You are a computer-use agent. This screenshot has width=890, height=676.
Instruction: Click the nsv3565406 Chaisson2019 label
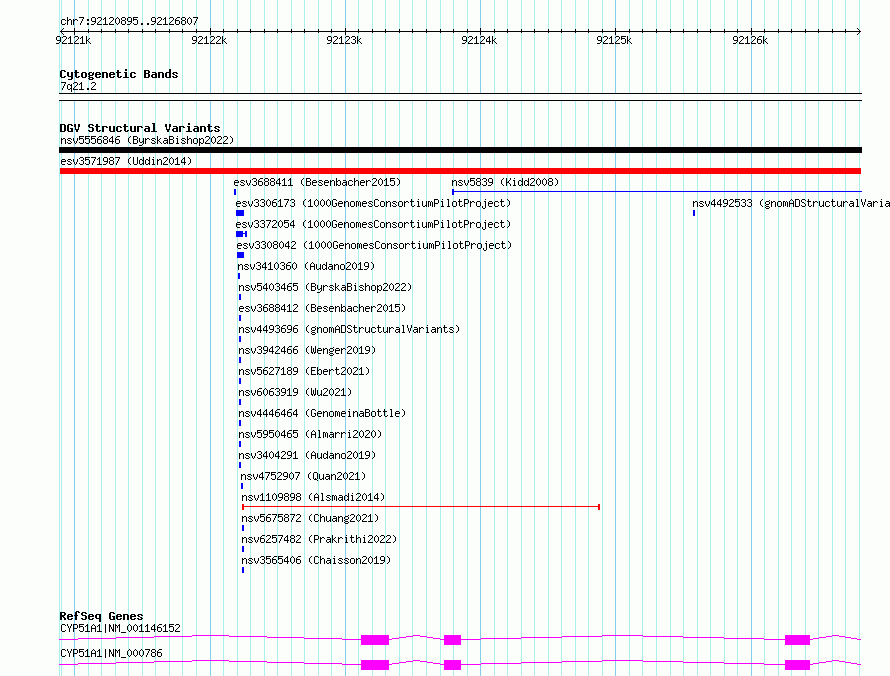click(x=315, y=560)
